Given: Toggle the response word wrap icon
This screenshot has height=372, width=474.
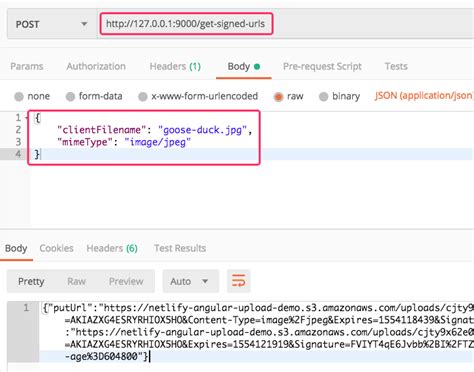Looking at the screenshot, I should pyautogui.click(x=239, y=281).
